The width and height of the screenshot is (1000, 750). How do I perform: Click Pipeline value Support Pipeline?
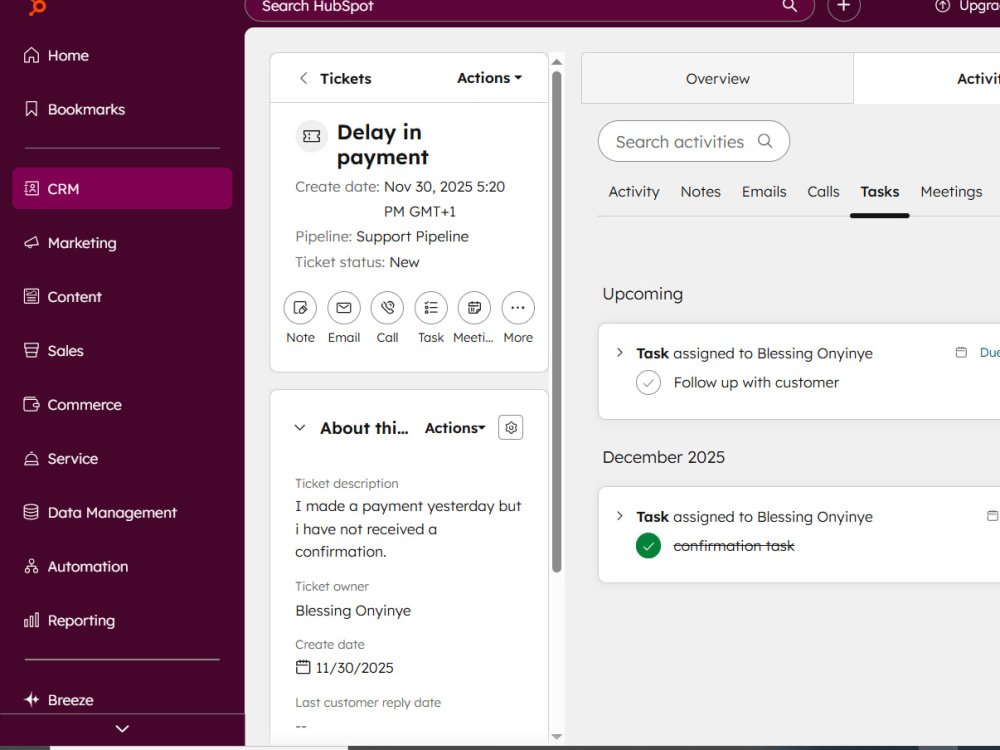[412, 237]
